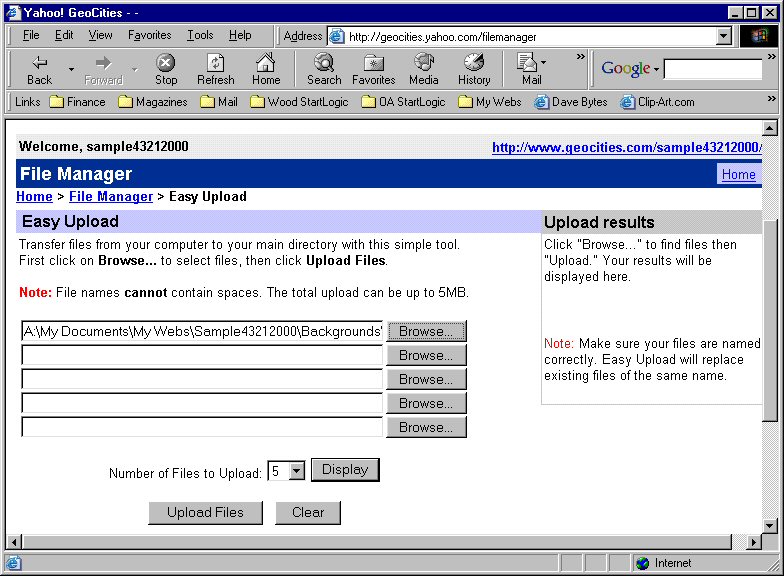Click the second Browse... button
This screenshot has height=576, width=784.
(426, 355)
